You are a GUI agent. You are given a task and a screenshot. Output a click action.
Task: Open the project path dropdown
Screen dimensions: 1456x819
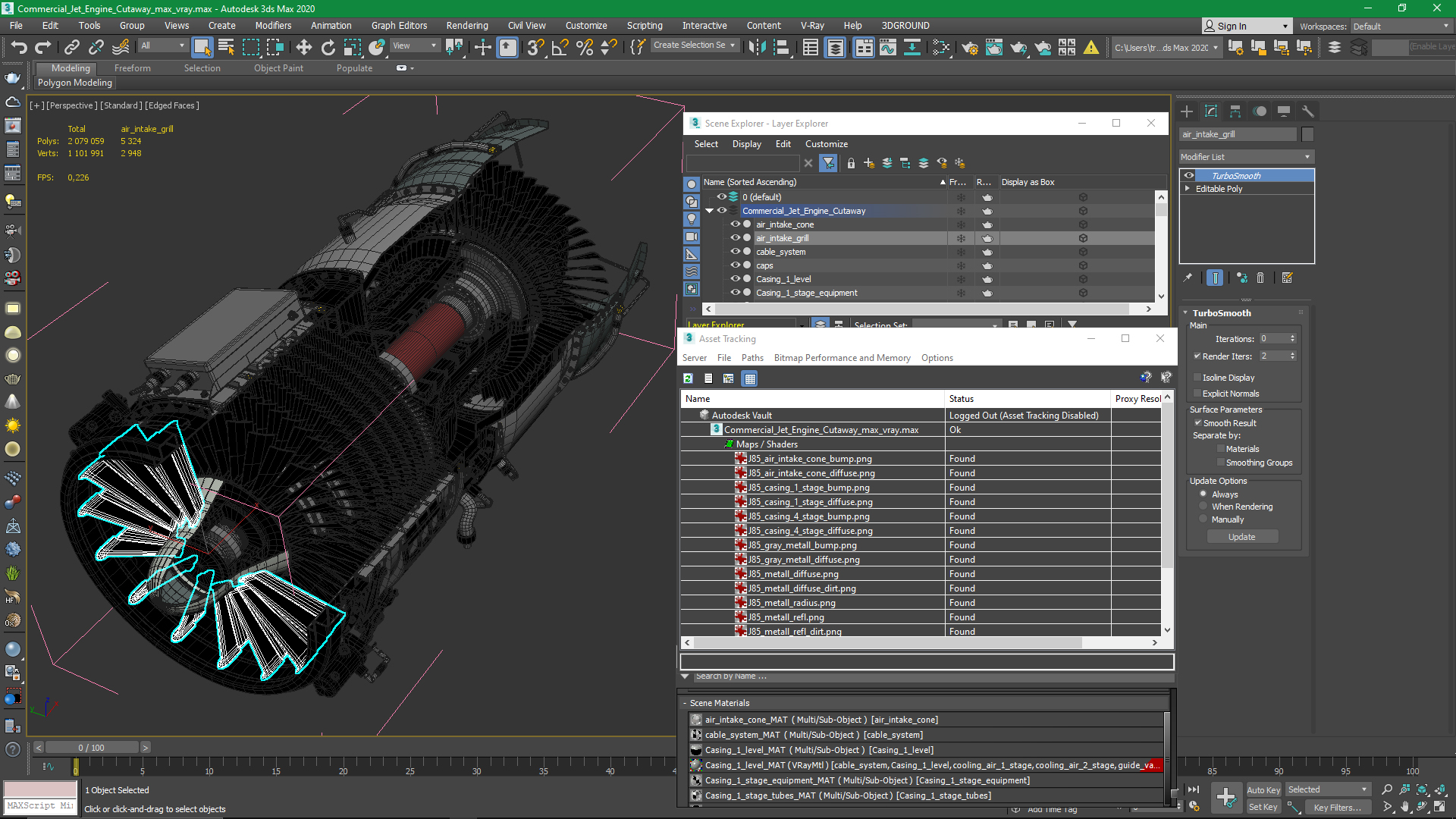click(x=1166, y=47)
